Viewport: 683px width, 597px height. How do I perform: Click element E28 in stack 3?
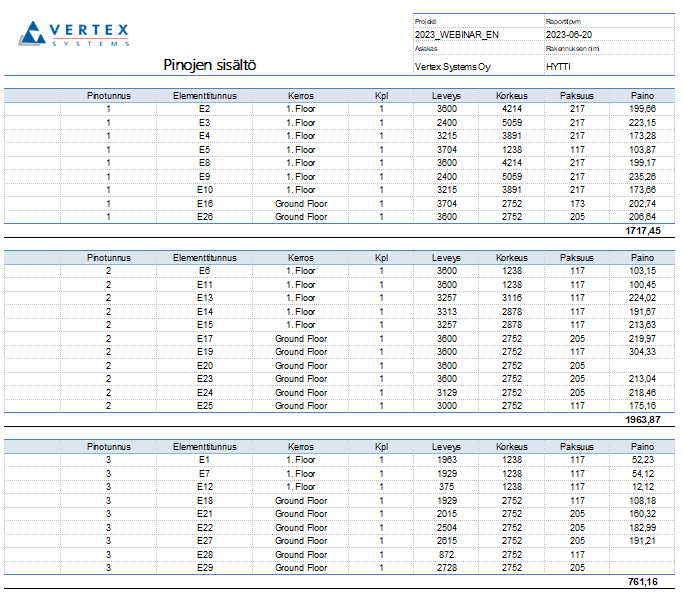coord(205,554)
